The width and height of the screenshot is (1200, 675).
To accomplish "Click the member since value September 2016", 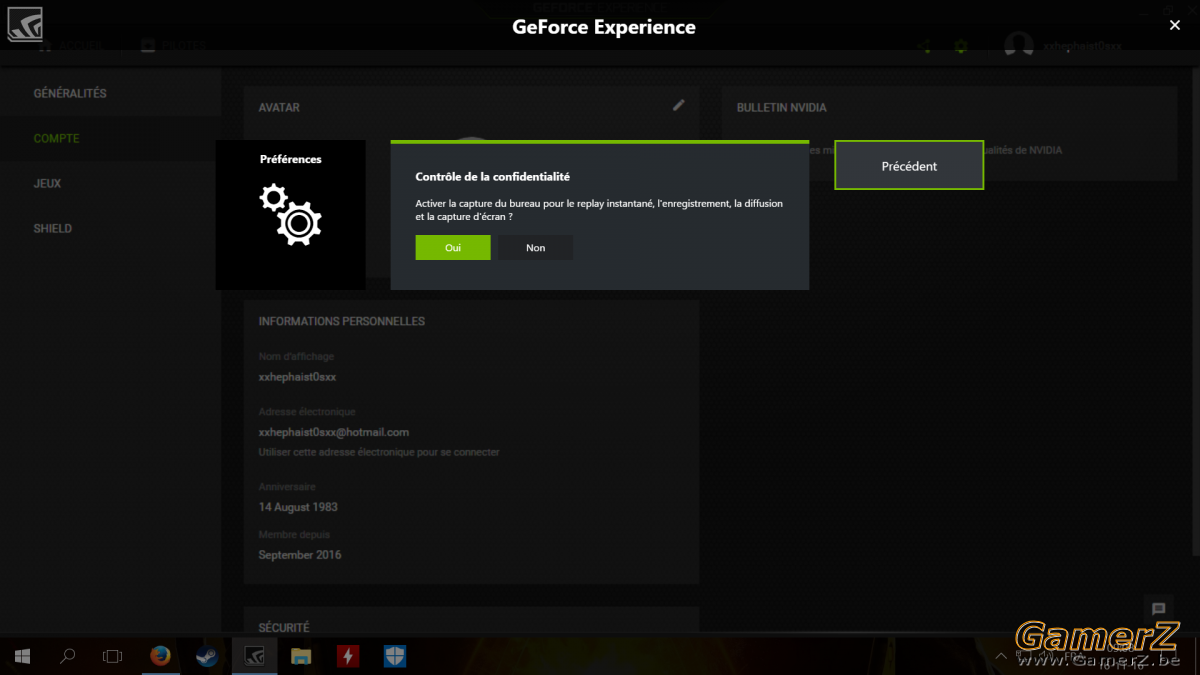I will (x=300, y=555).
